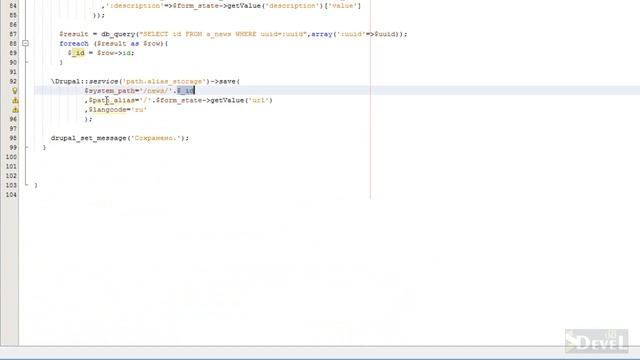This screenshot has height=360, width=640.
Task: Click the drupal_set_message function call
Action: [89, 138]
